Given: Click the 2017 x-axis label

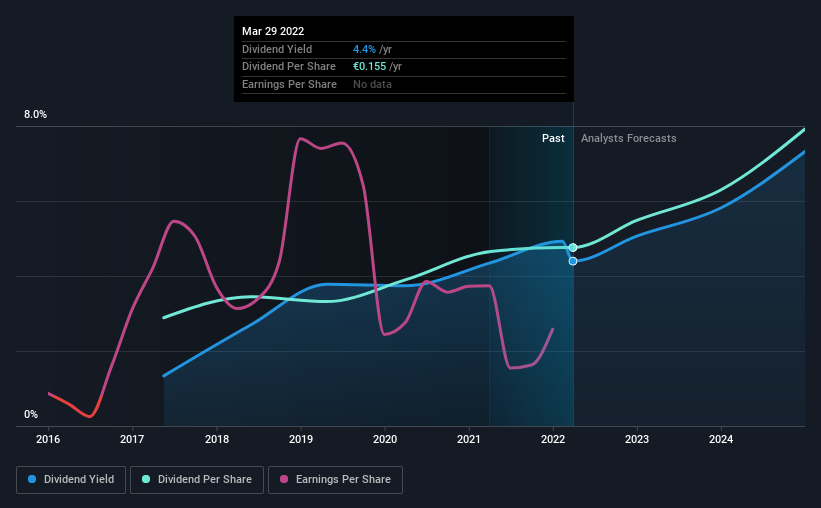Looking at the screenshot, I should click(x=132, y=439).
